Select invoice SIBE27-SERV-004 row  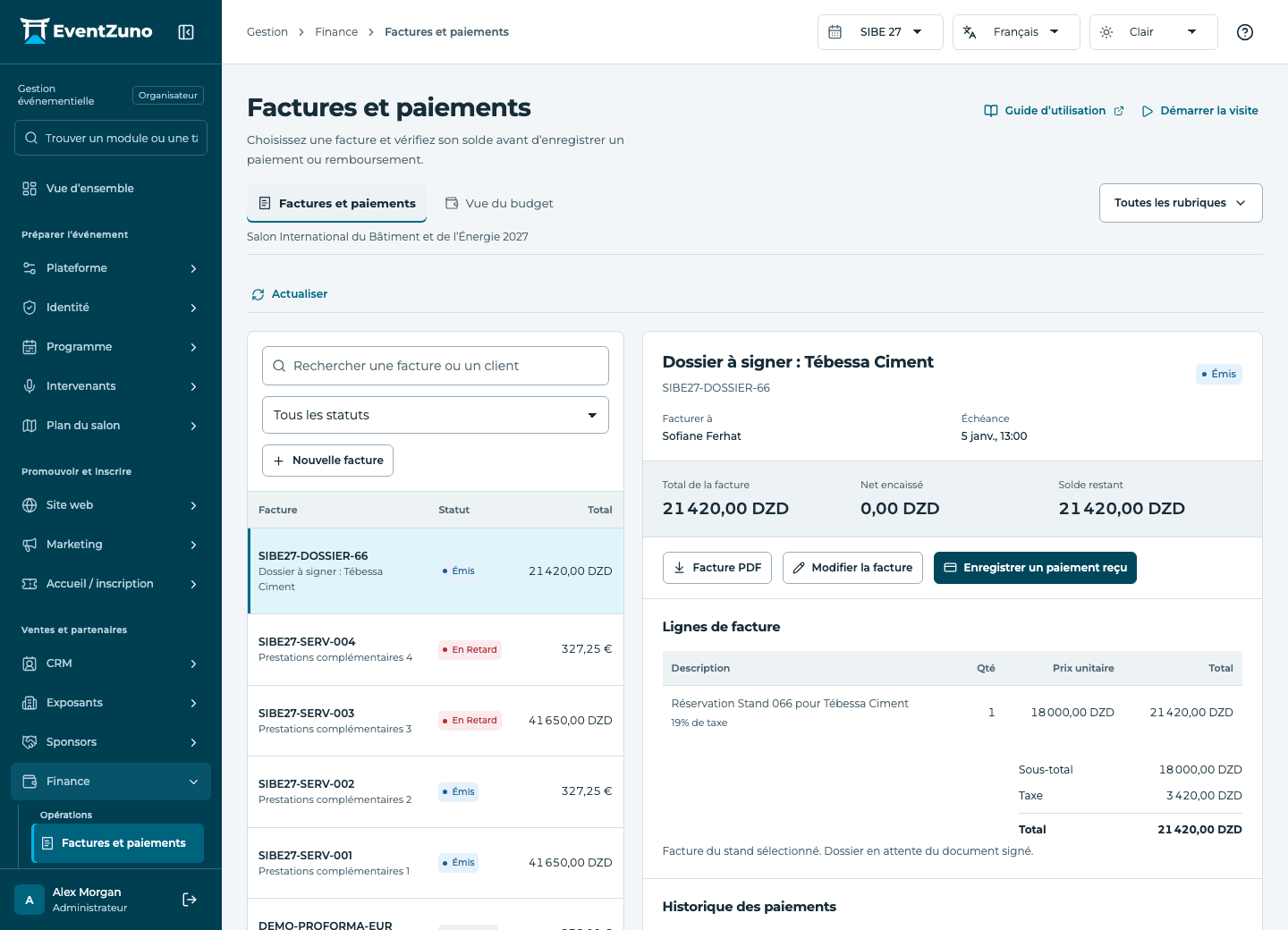coord(436,649)
